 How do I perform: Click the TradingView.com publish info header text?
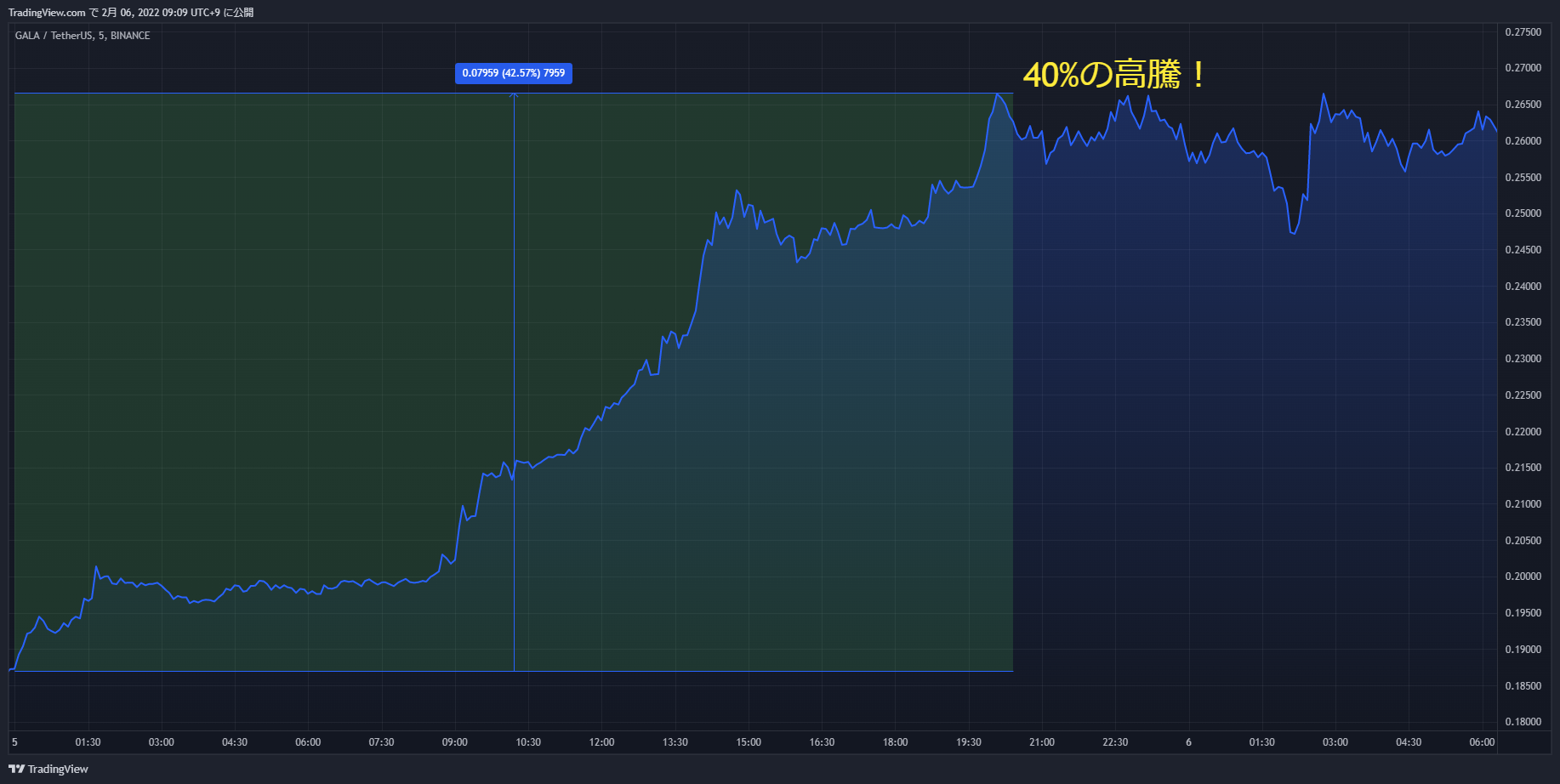point(131,12)
